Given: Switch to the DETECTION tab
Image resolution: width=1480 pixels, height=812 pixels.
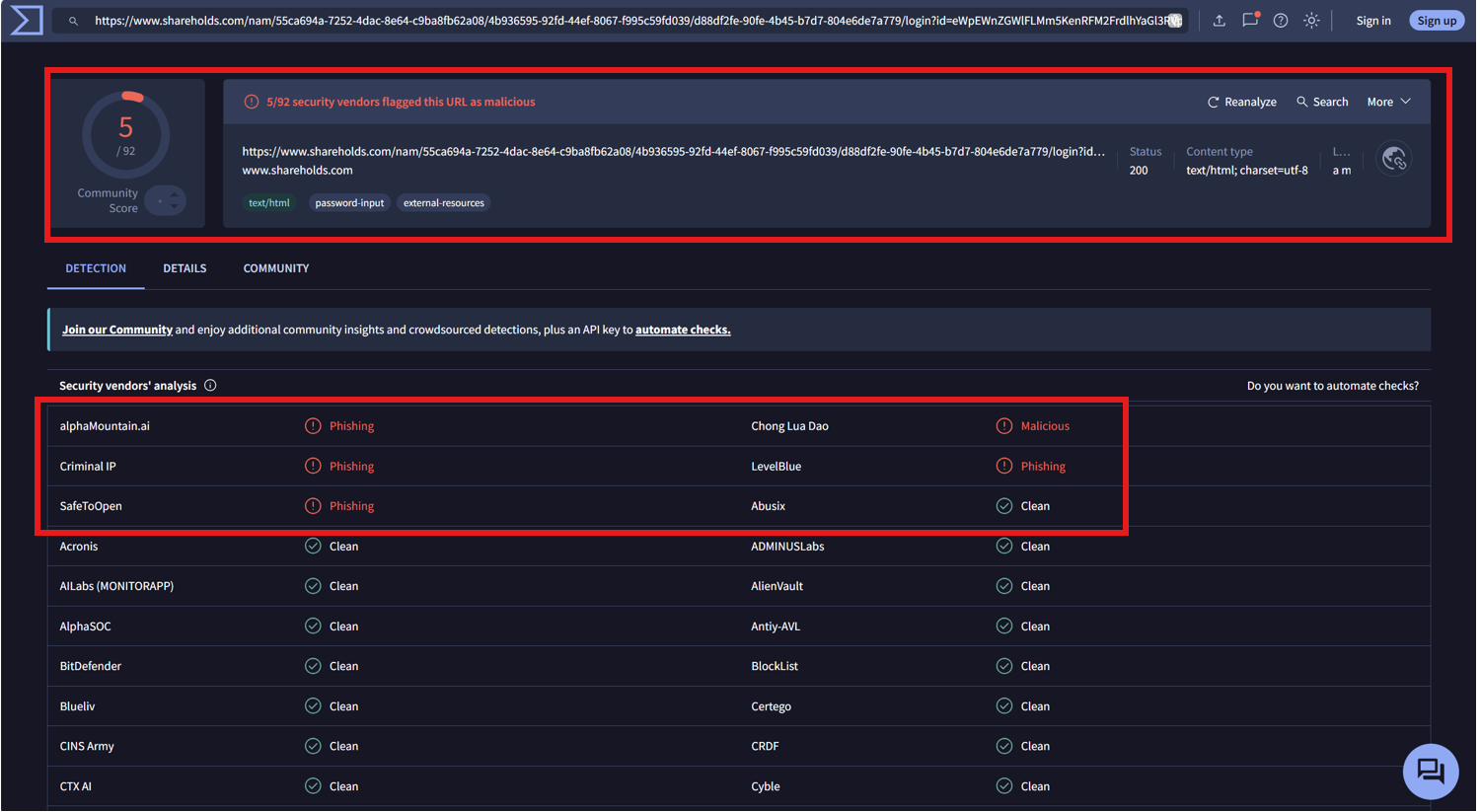Looking at the screenshot, I should click(96, 268).
